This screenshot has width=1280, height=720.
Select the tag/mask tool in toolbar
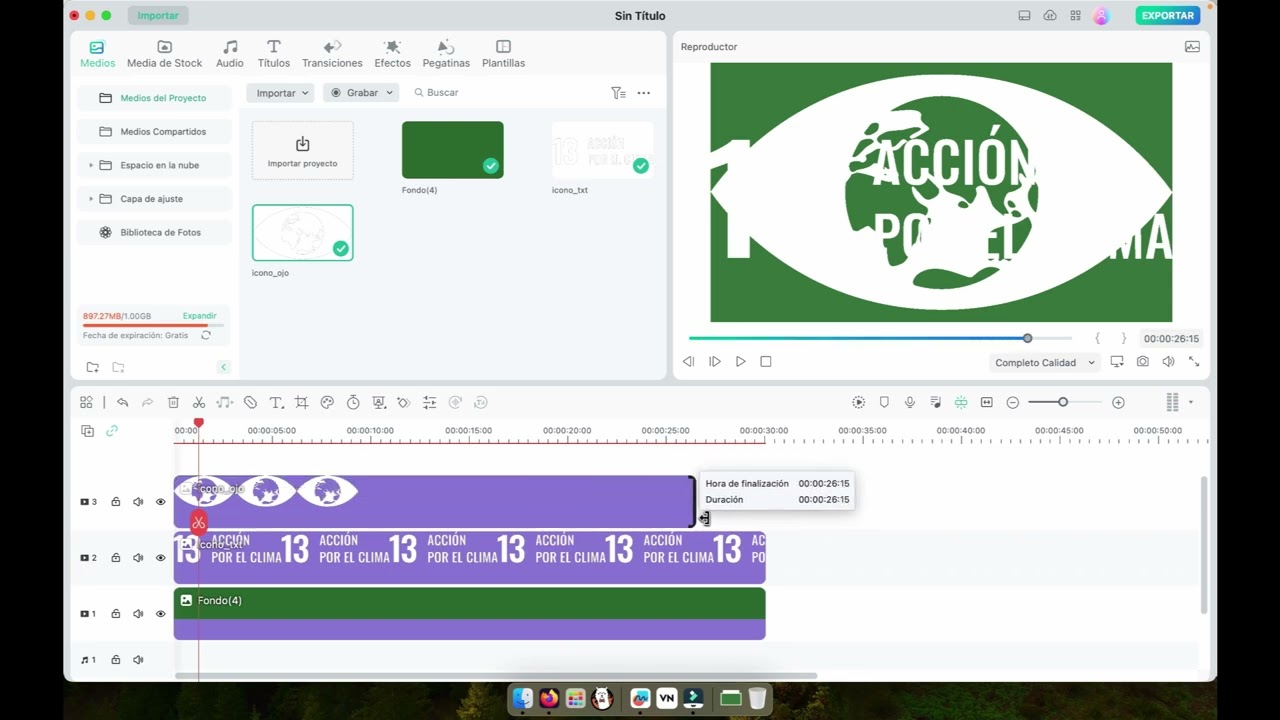250,402
